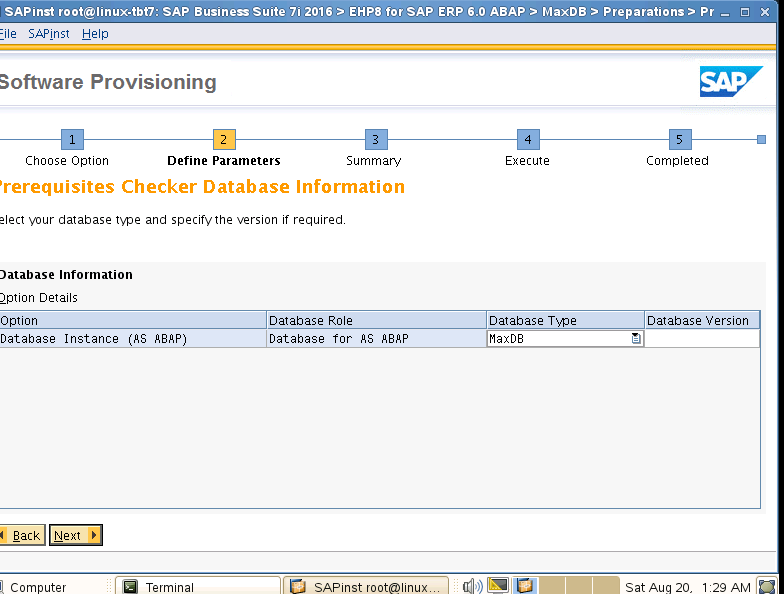Click the desktop switcher icon beside clock
The height and width of the screenshot is (594, 784).
(x=766, y=586)
